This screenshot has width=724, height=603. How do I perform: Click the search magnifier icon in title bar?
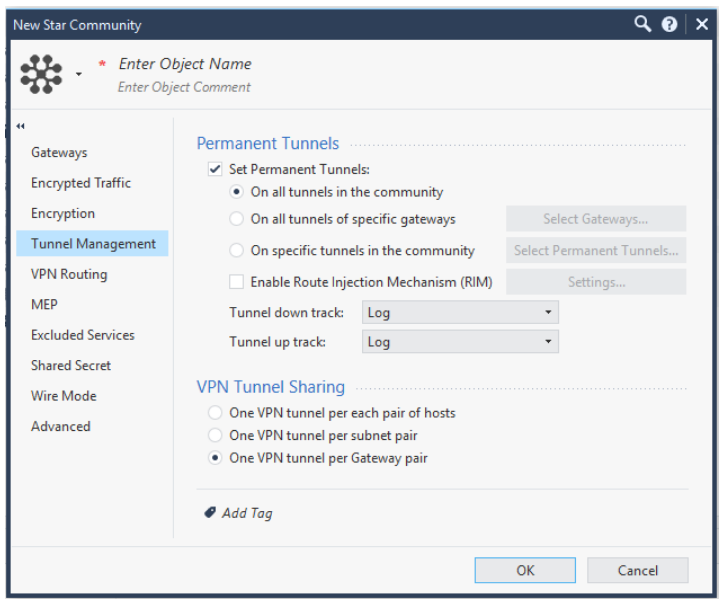[x=642, y=24]
